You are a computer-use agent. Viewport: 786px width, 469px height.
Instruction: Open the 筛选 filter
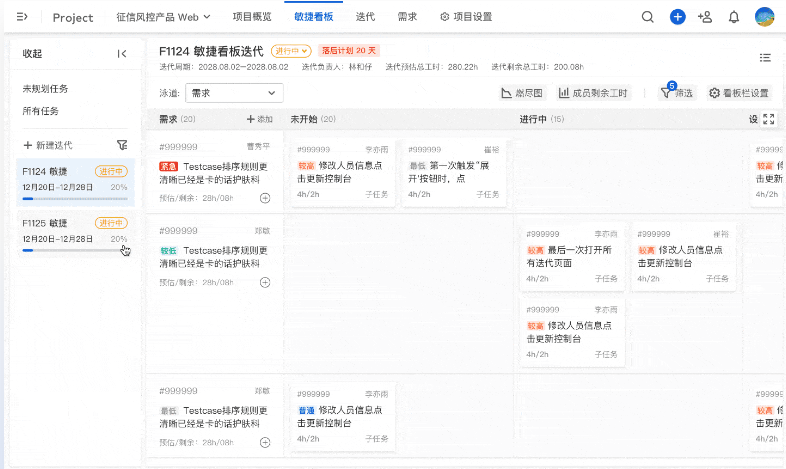pos(677,93)
